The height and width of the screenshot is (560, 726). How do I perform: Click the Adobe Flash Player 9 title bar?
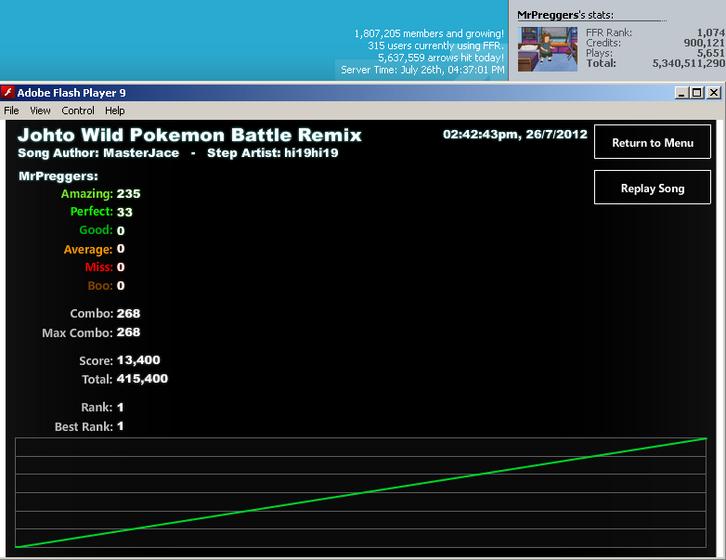343,93
